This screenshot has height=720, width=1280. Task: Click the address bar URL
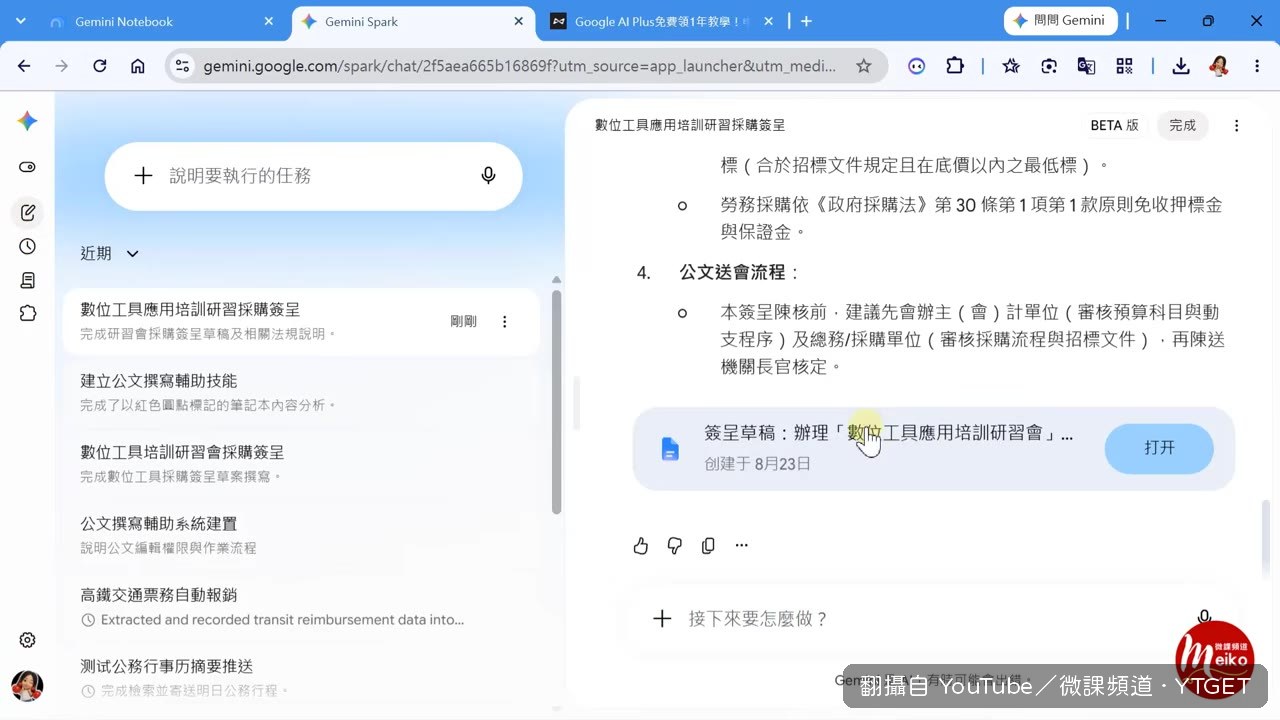pyautogui.click(x=519, y=66)
